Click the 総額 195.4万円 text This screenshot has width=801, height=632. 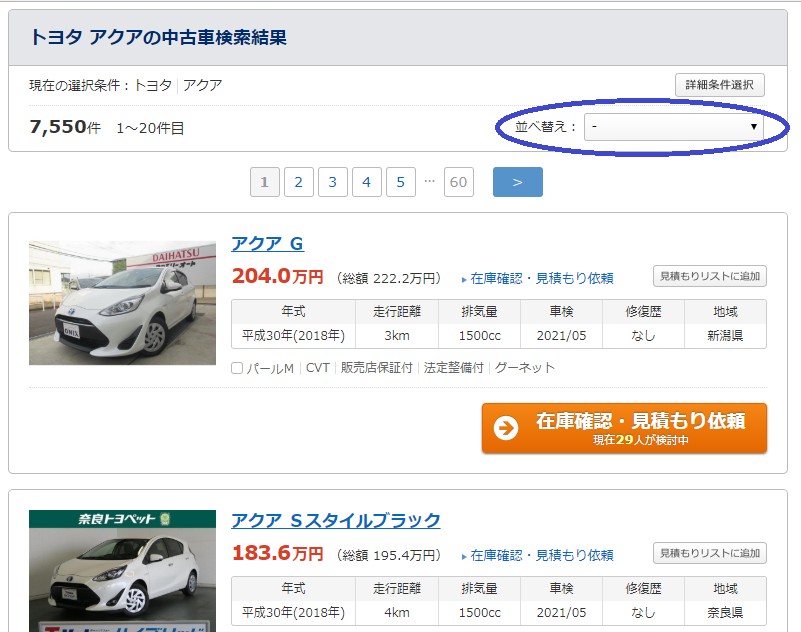(x=388, y=555)
